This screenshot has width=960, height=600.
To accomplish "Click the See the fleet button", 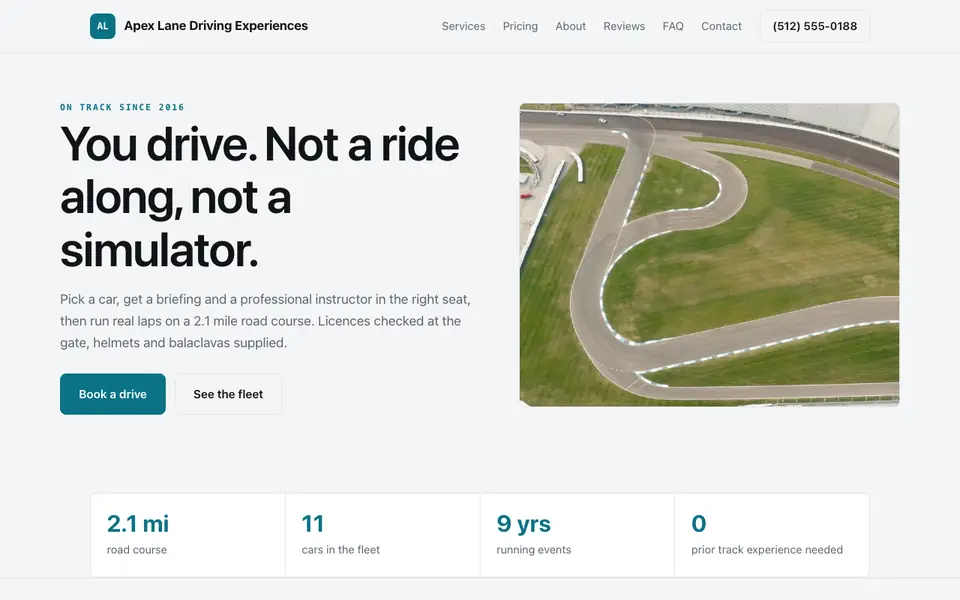I will tap(228, 394).
